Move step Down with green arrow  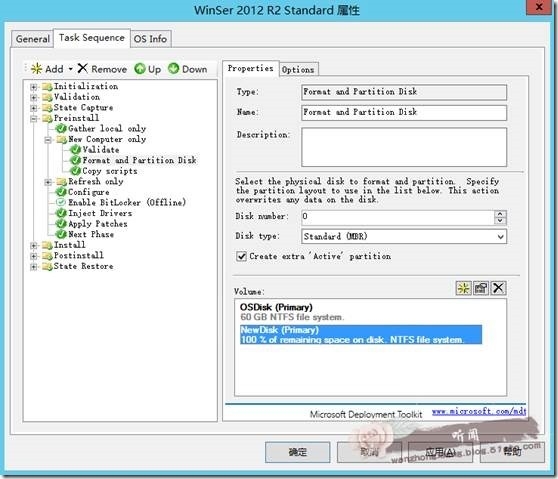(x=187, y=69)
